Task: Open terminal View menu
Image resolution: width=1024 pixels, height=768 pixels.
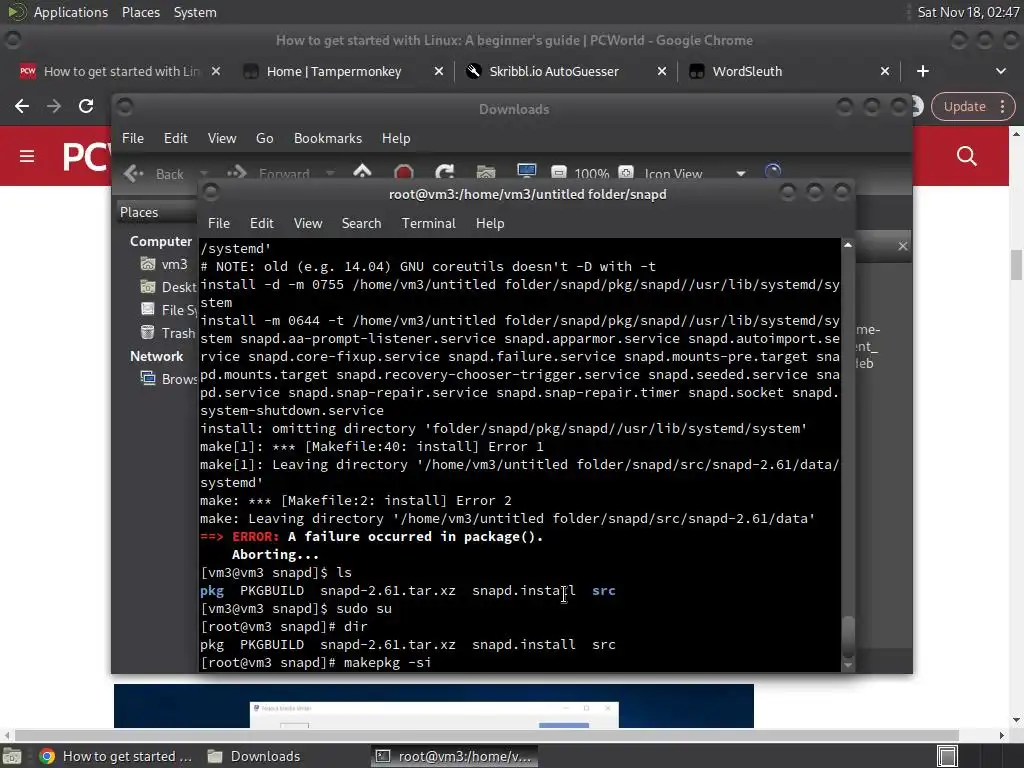Action: (308, 223)
